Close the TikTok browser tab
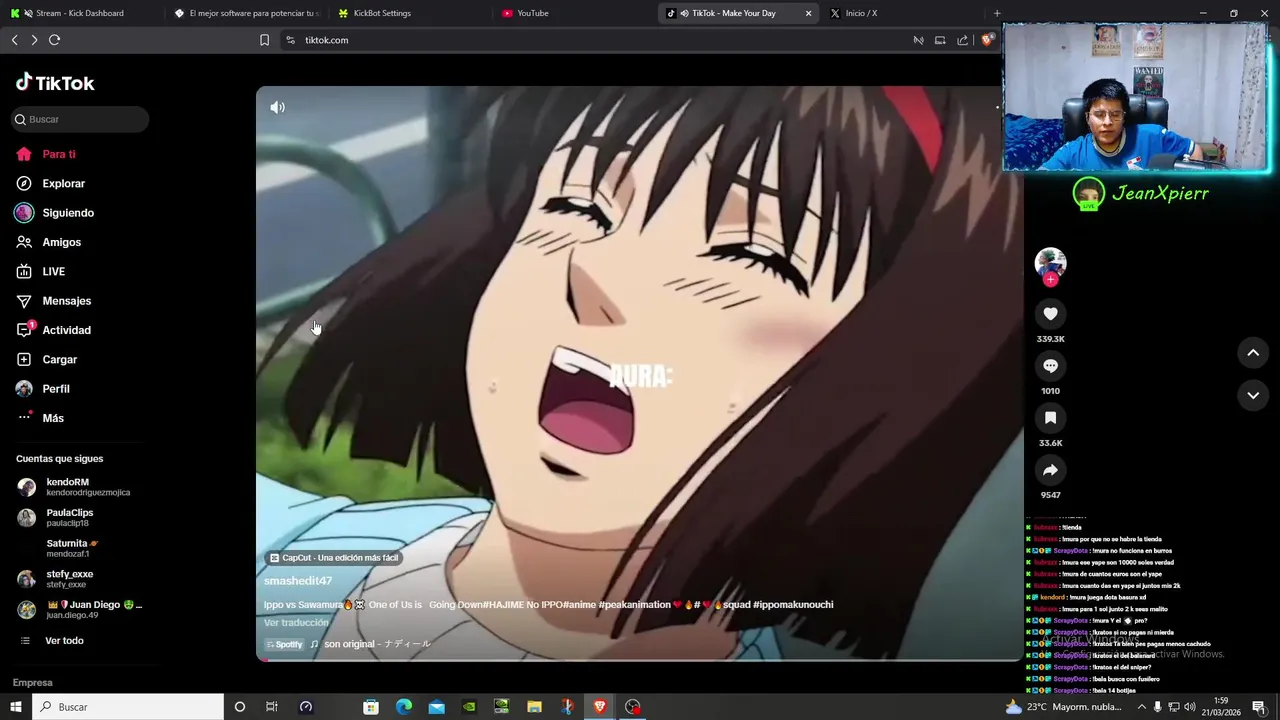Viewport: 1280px width, 720px height. coord(808,13)
